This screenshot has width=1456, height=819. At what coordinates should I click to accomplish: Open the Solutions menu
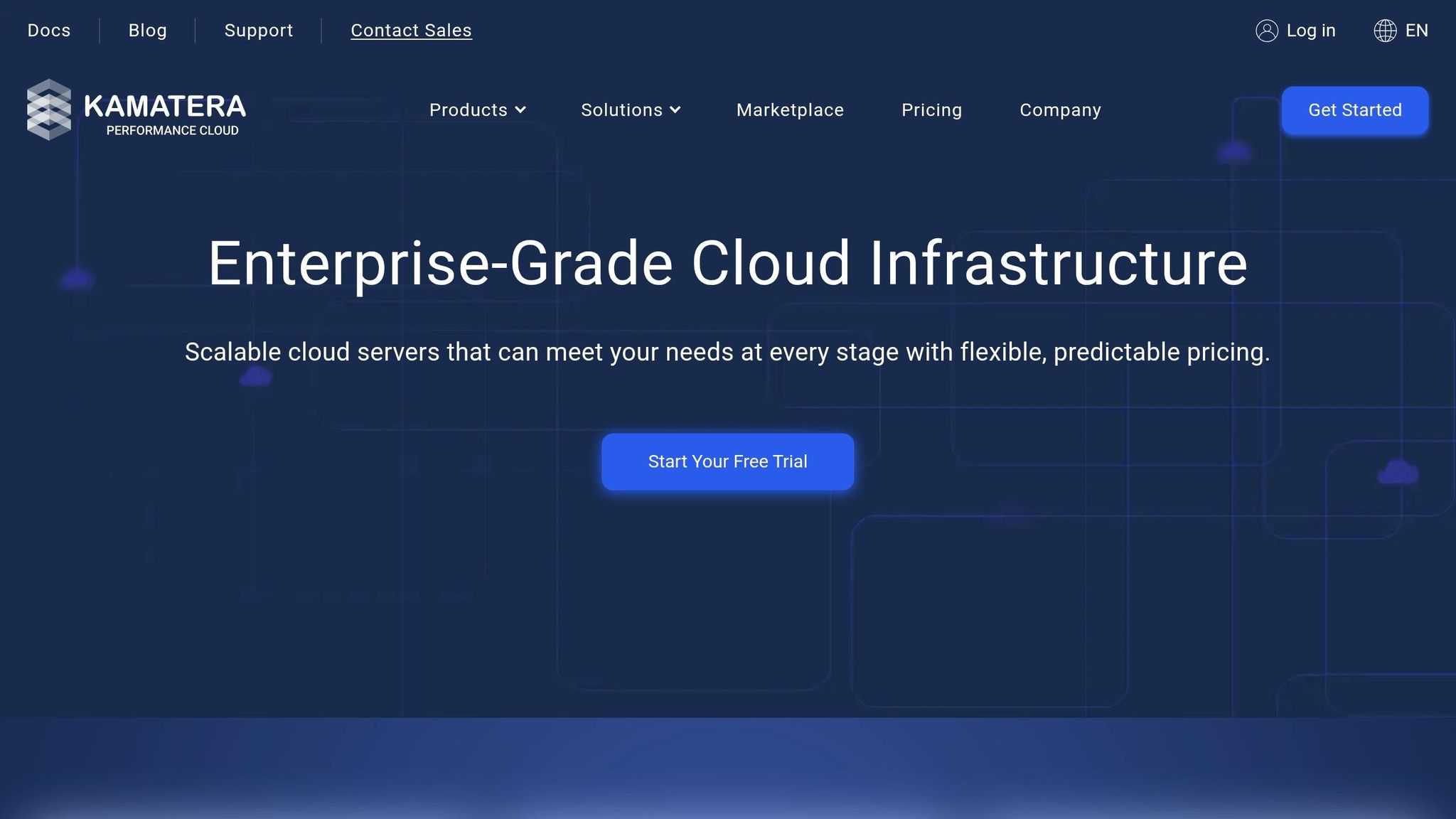[x=621, y=110]
